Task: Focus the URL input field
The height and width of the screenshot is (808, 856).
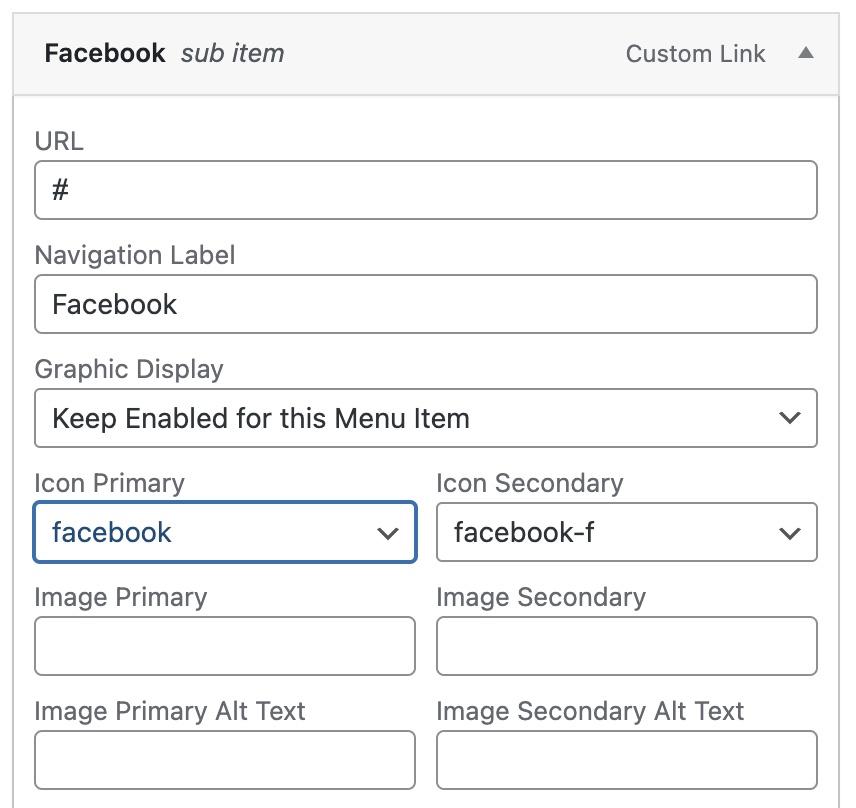Action: pyautogui.click(x=425, y=190)
